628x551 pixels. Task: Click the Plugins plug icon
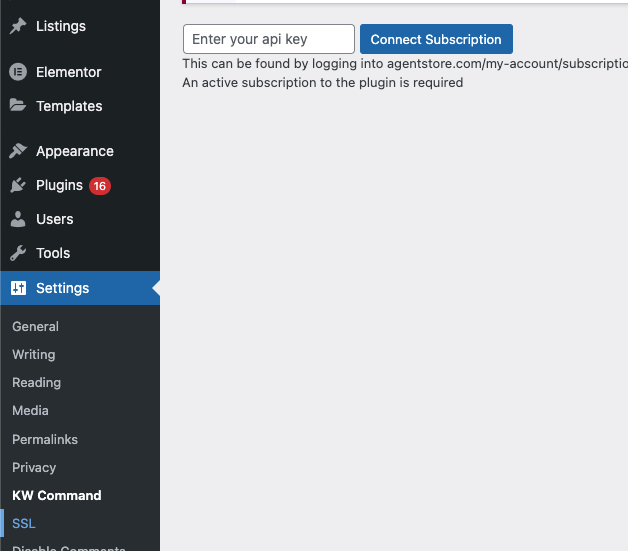18,185
